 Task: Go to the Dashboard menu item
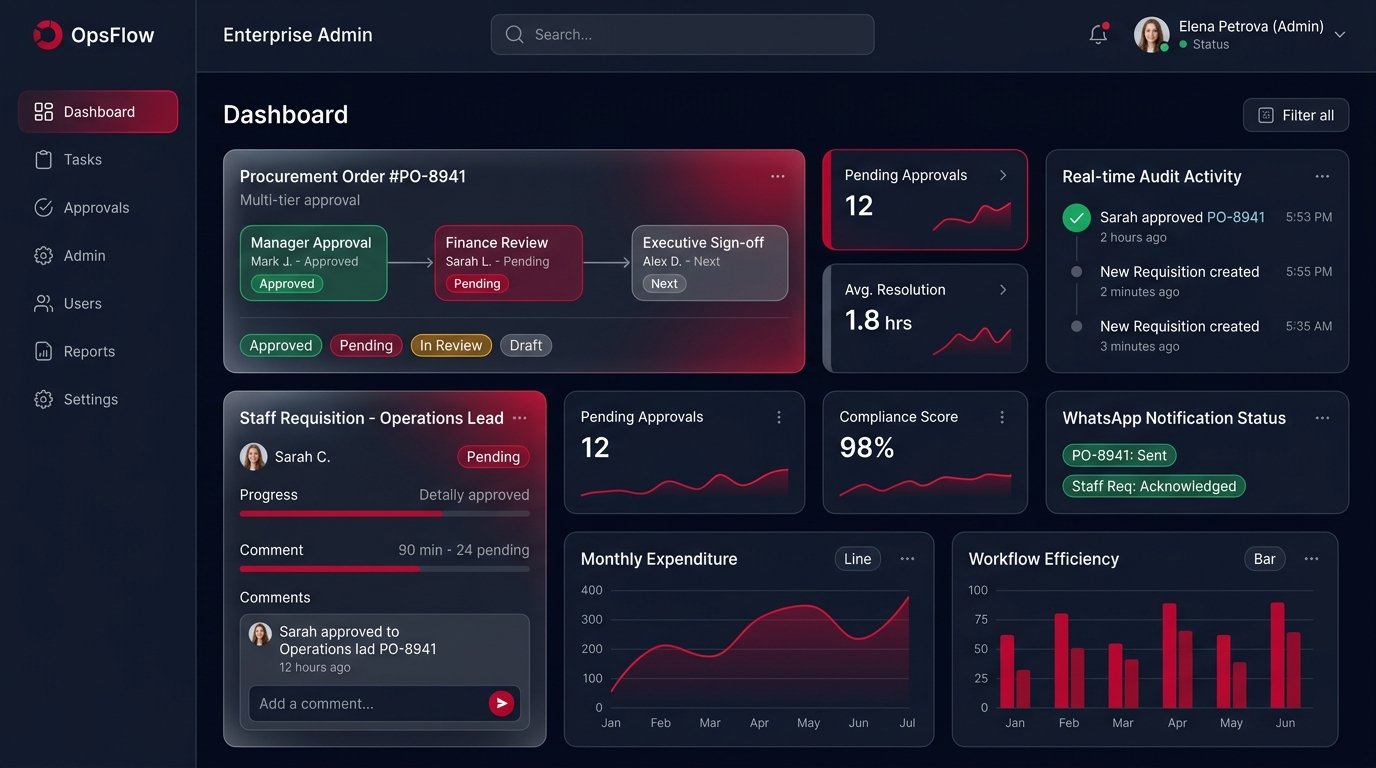tap(98, 112)
